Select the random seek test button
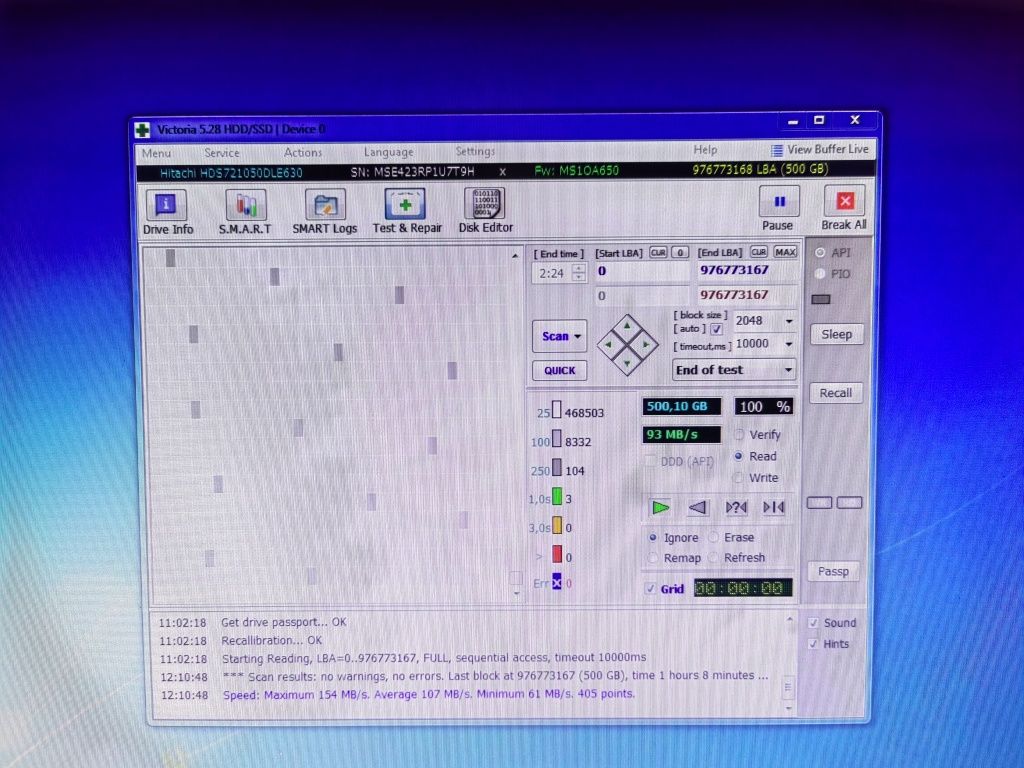Image resolution: width=1024 pixels, height=768 pixels. (x=736, y=507)
